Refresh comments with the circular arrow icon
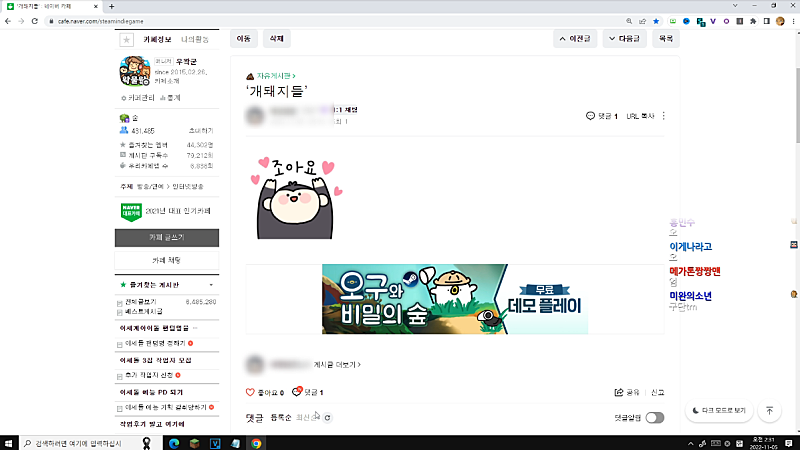800x450 pixels. pos(328,417)
